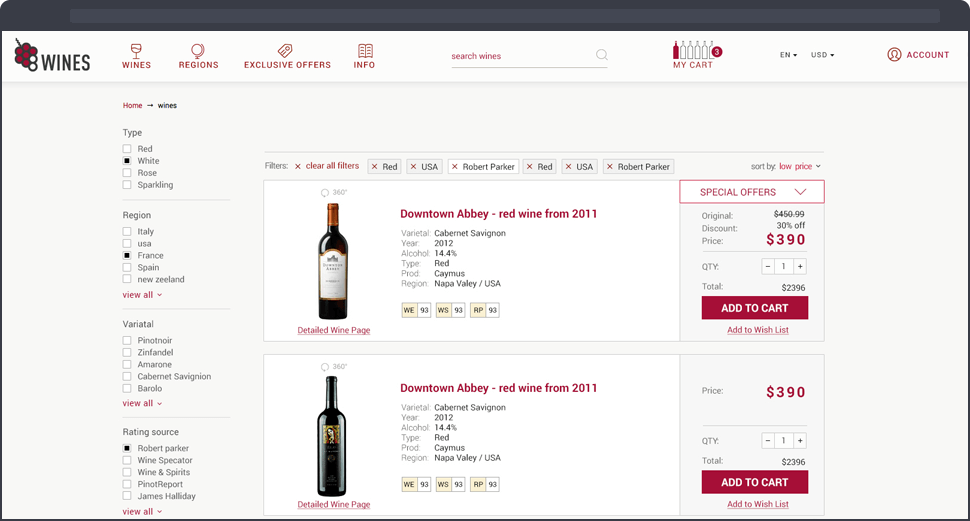Click clear all filters link
The image size is (970, 521).
click(332, 166)
